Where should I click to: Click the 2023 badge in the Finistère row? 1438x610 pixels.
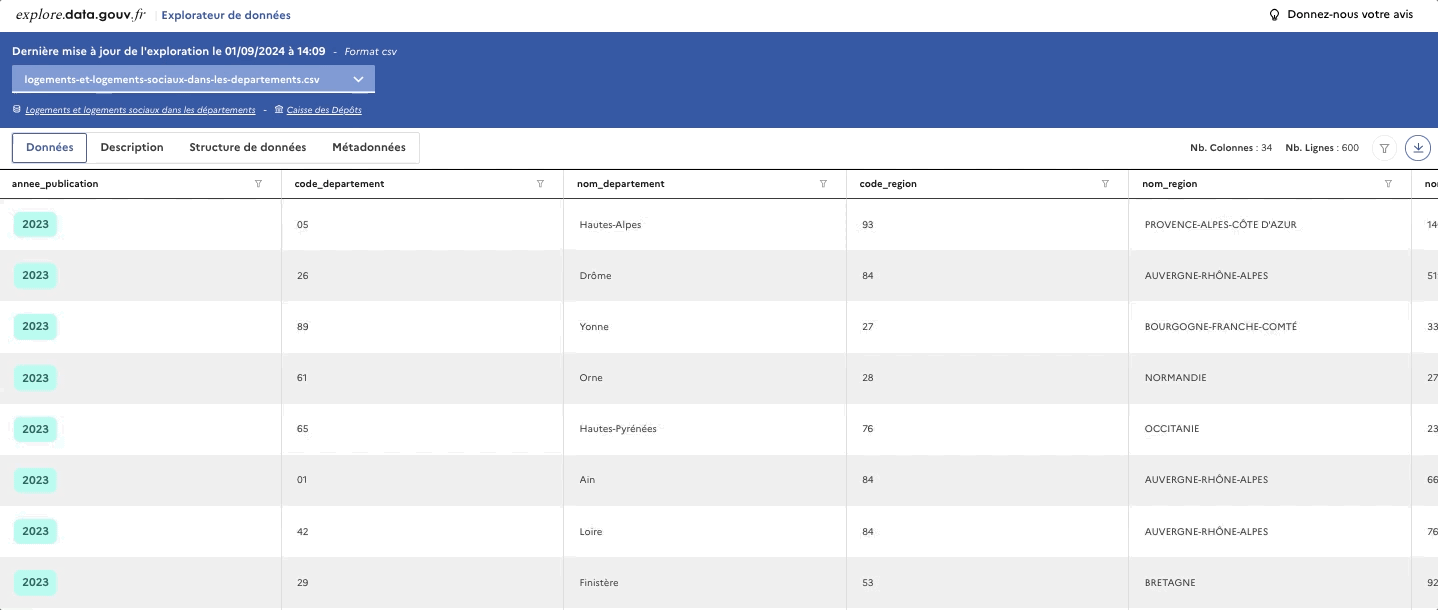click(35, 582)
